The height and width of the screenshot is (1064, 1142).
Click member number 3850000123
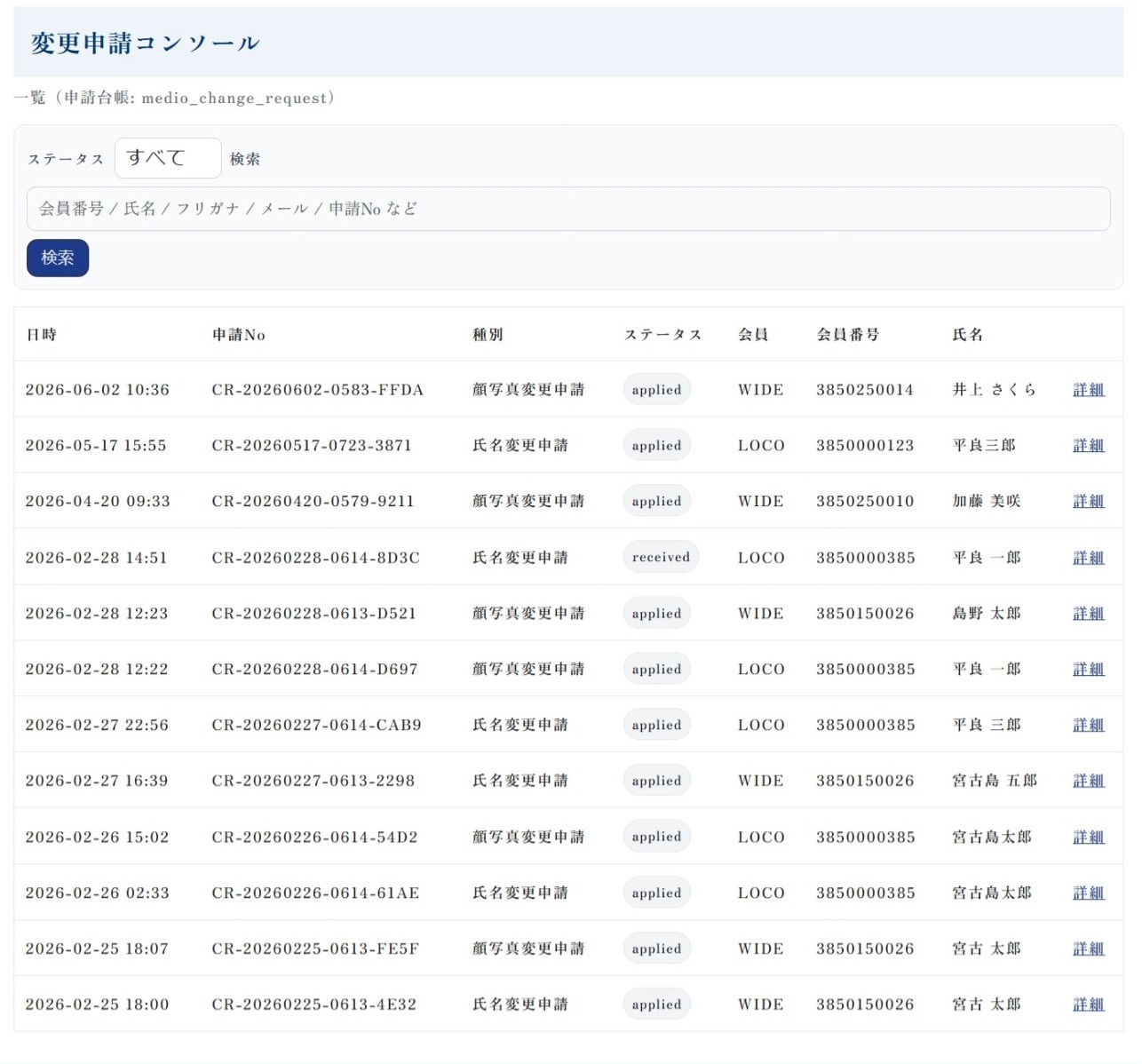865,446
